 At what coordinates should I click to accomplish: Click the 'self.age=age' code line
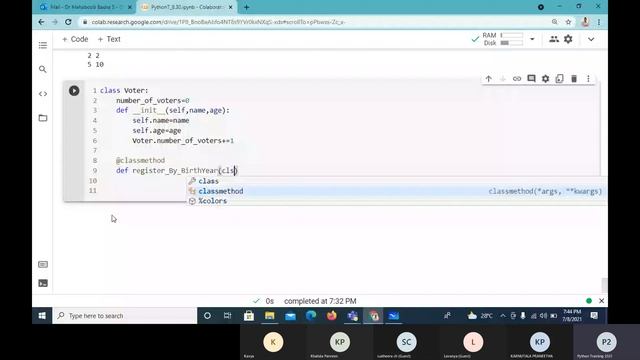[157, 131]
